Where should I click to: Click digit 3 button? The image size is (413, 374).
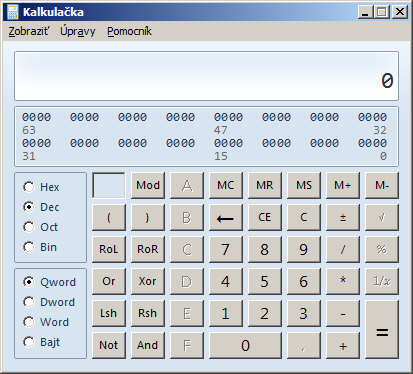pyautogui.click(x=304, y=313)
